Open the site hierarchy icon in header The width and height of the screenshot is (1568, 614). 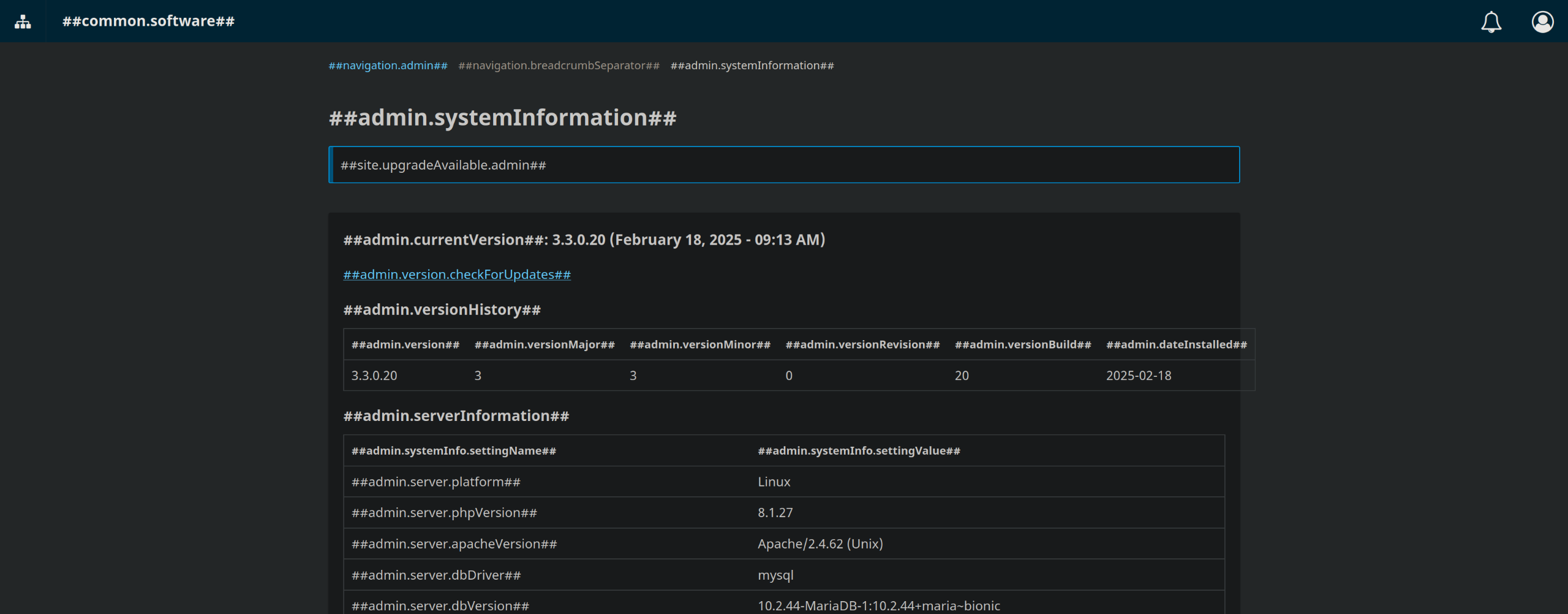pyautogui.click(x=23, y=21)
